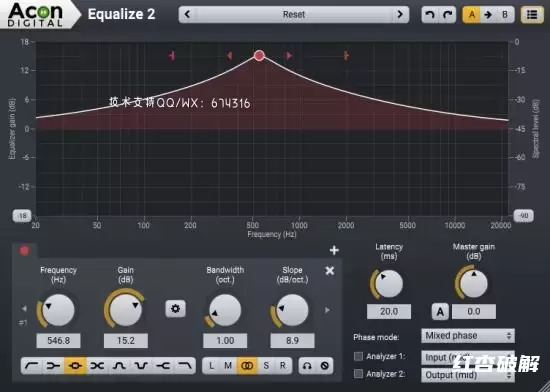Click the Bandwidth knob

(x=225, y=311)
